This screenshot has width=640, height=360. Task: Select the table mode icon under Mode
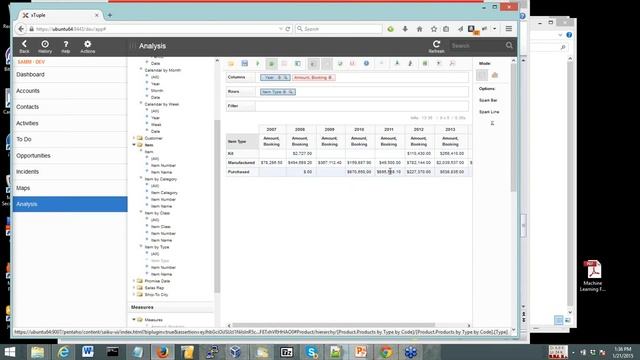pyautogui.click(x=482, y=75)
